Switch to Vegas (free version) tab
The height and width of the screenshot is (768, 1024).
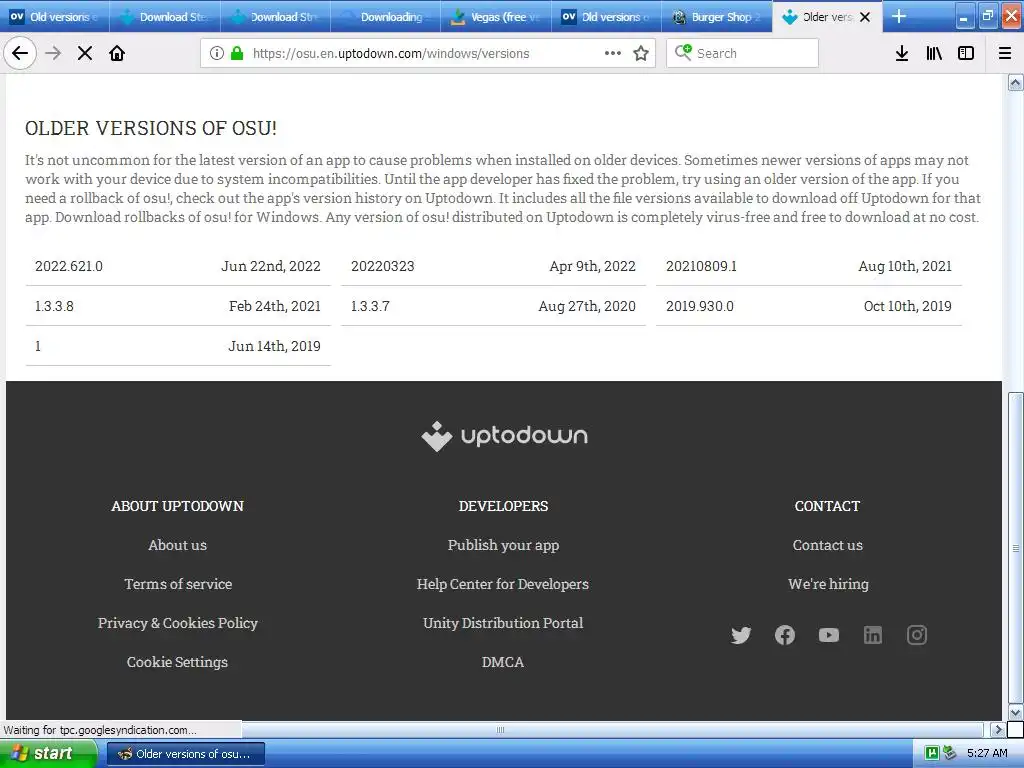pos(496,17)
